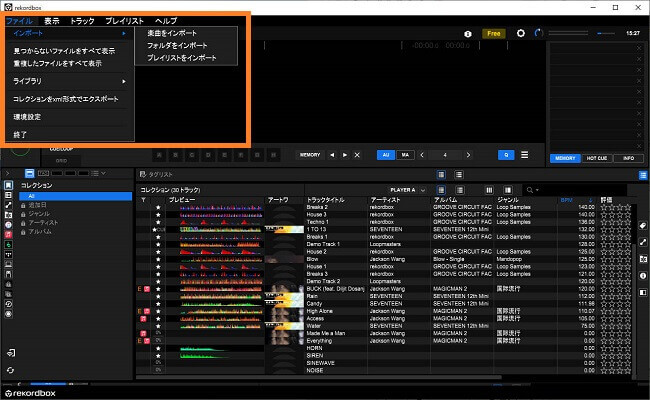650x400 pixels.
Task: Open the ヘルプ menu
Action: (166, 21)
